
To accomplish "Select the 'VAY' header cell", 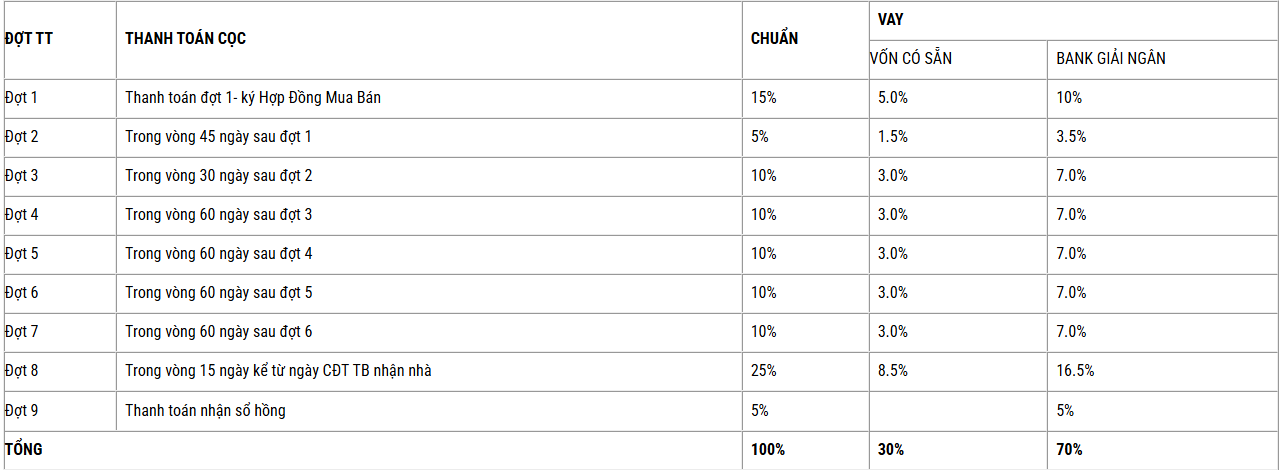I will pyautogui.click(x=891, y=20).
